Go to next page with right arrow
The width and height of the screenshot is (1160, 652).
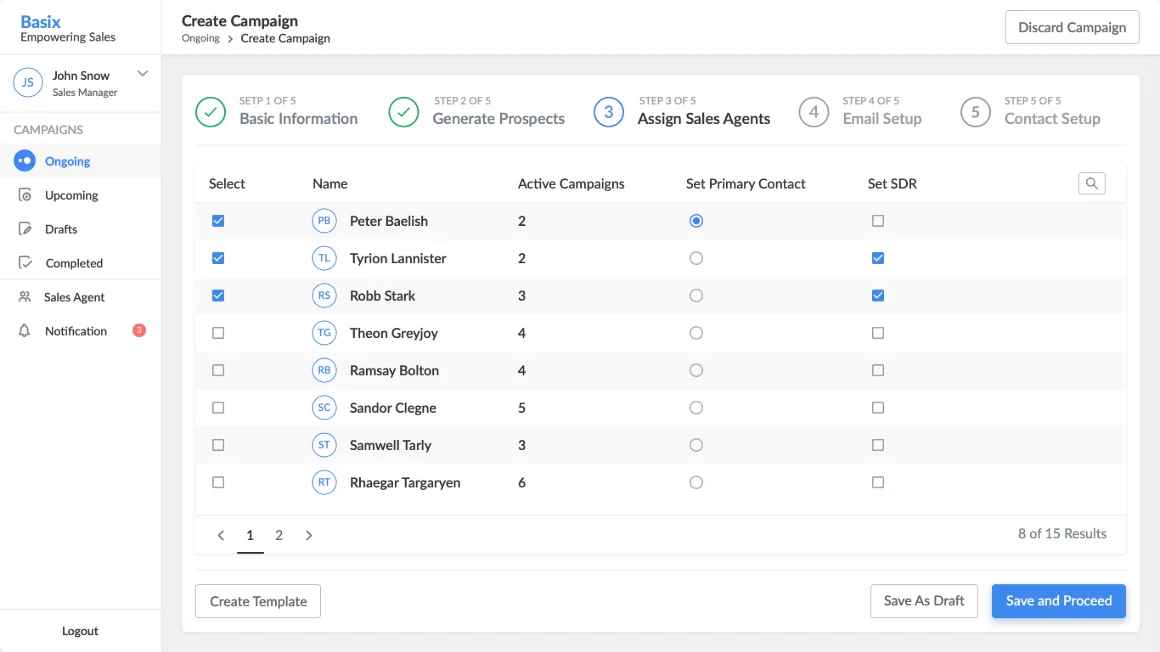coord(308,535)
